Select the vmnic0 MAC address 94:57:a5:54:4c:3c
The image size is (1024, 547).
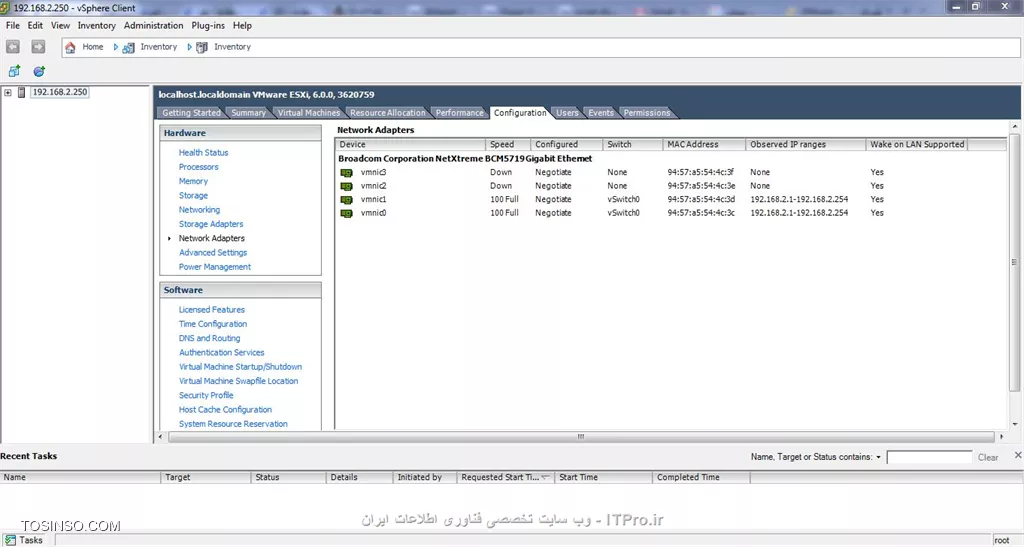(701, 213)
